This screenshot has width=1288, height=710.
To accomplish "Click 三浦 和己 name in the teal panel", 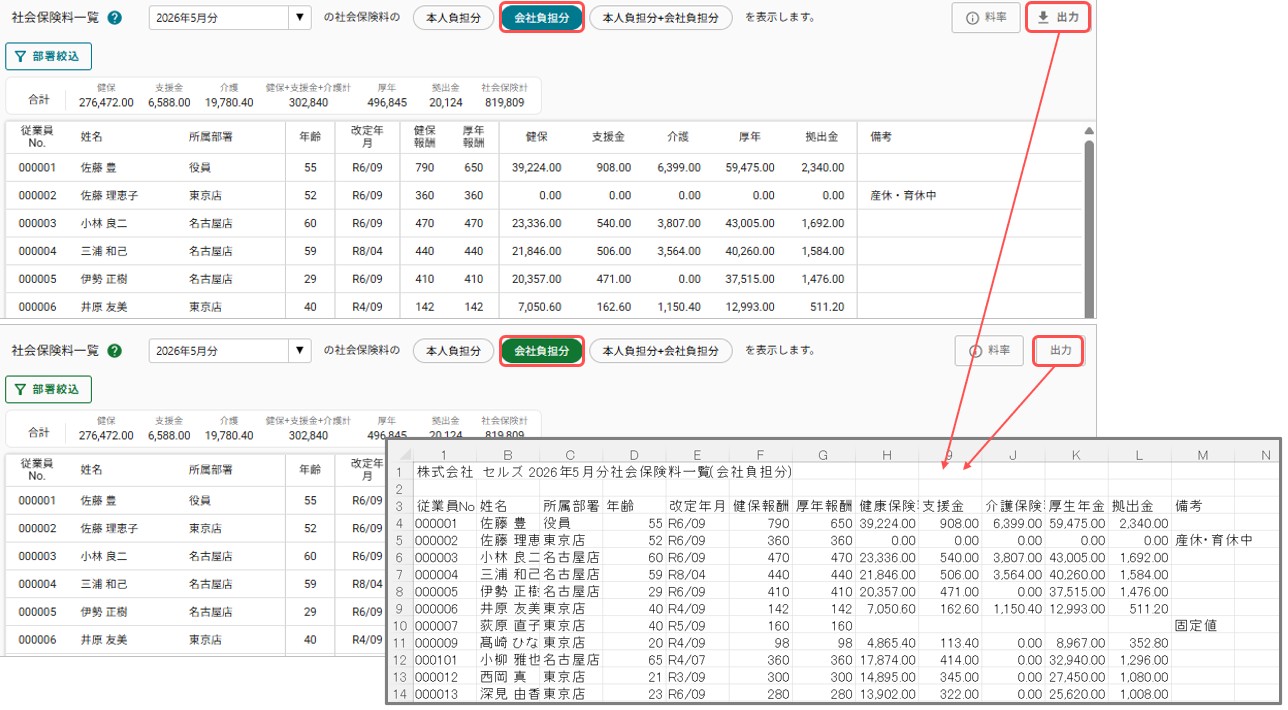I will (104, 252).
